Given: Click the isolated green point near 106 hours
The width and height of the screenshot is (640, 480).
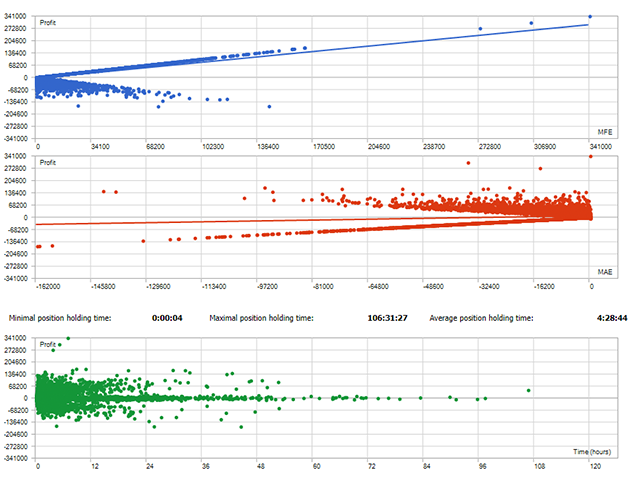Looking at the screenshot, I should tap(529, 391).
